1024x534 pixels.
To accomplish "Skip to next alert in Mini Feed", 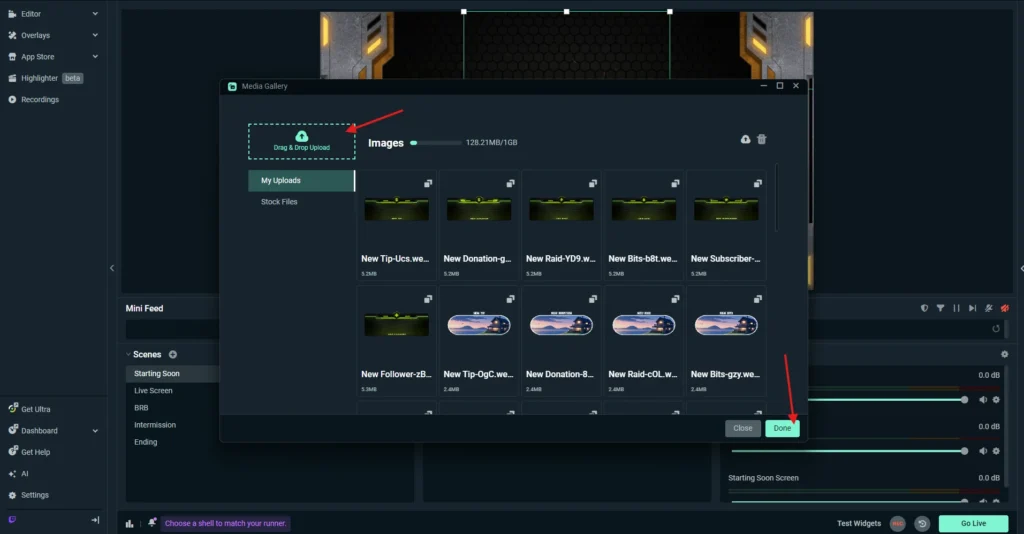I will 972,308.
